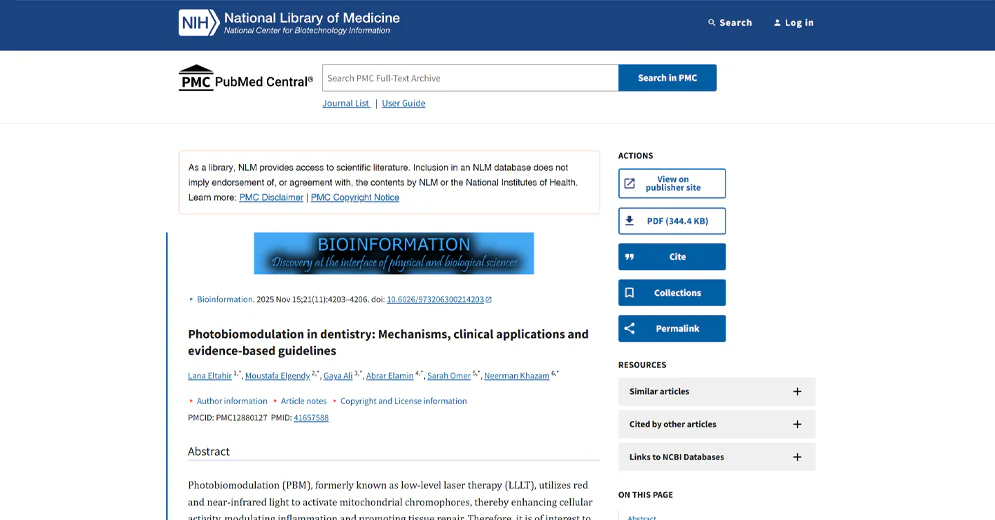Open the User Guide link
This screenshot has width=995, height=520.
click(x=404, y=103)
